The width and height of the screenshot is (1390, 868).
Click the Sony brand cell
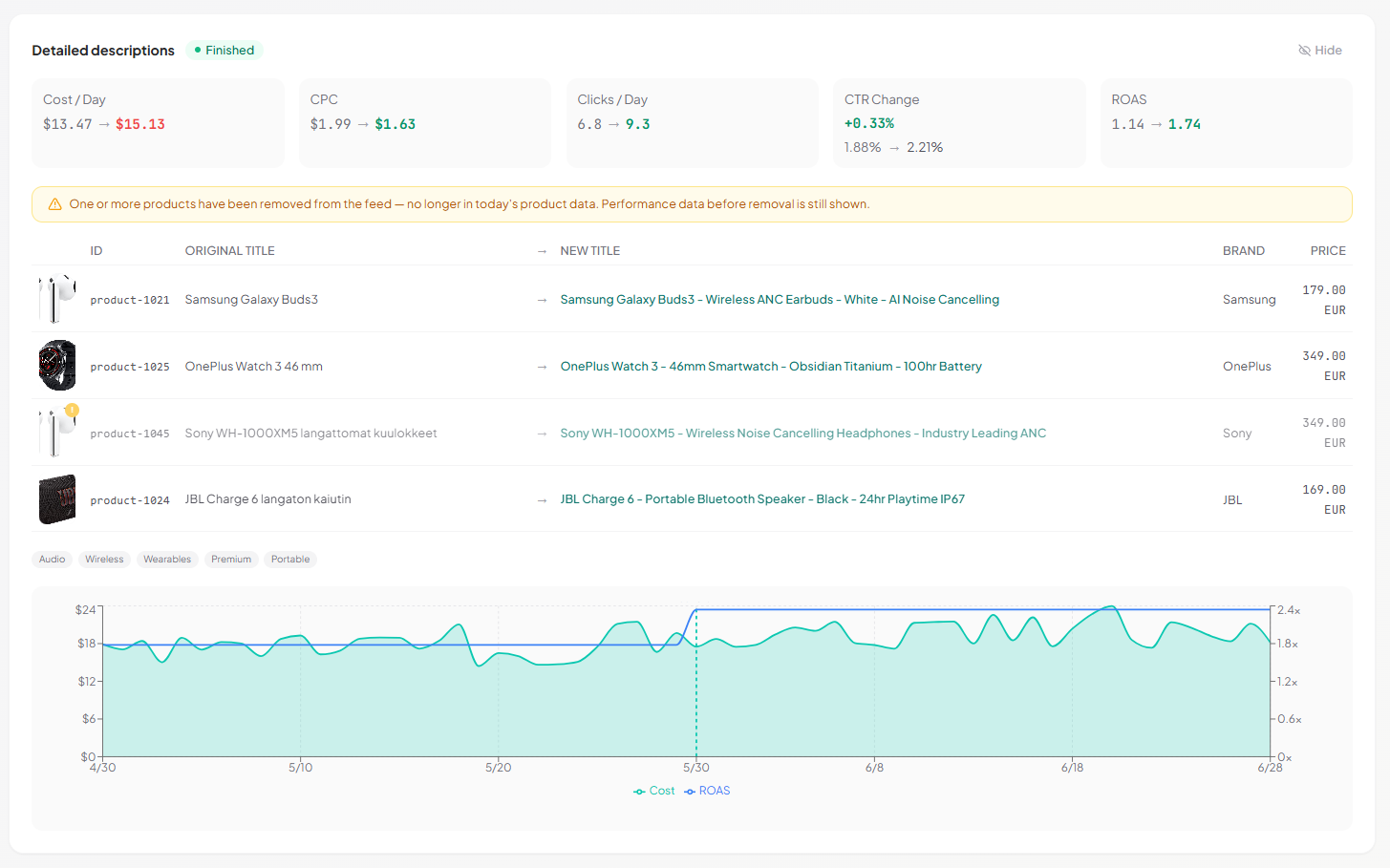point(1237,434)
